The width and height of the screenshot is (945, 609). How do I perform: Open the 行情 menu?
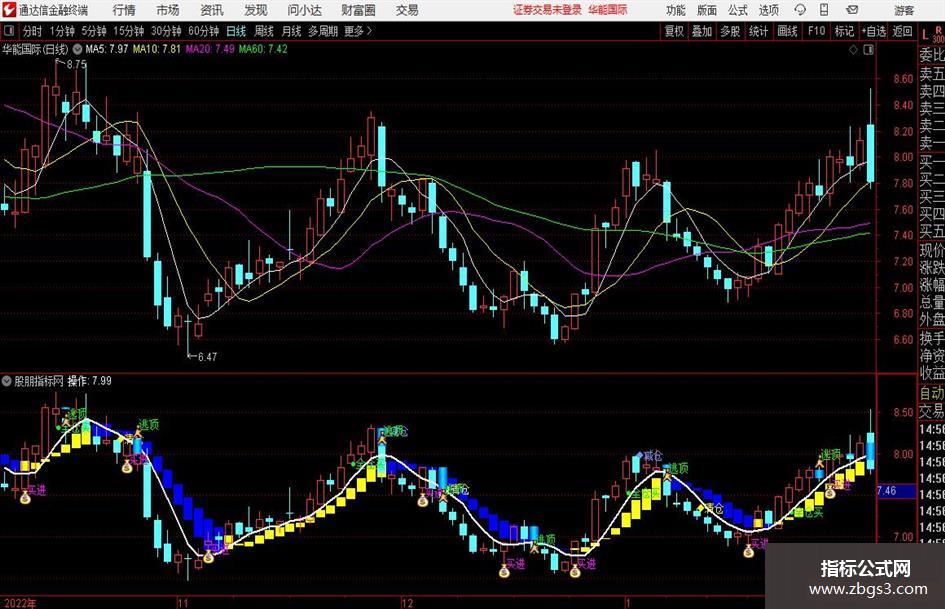[x=124, y=10]
